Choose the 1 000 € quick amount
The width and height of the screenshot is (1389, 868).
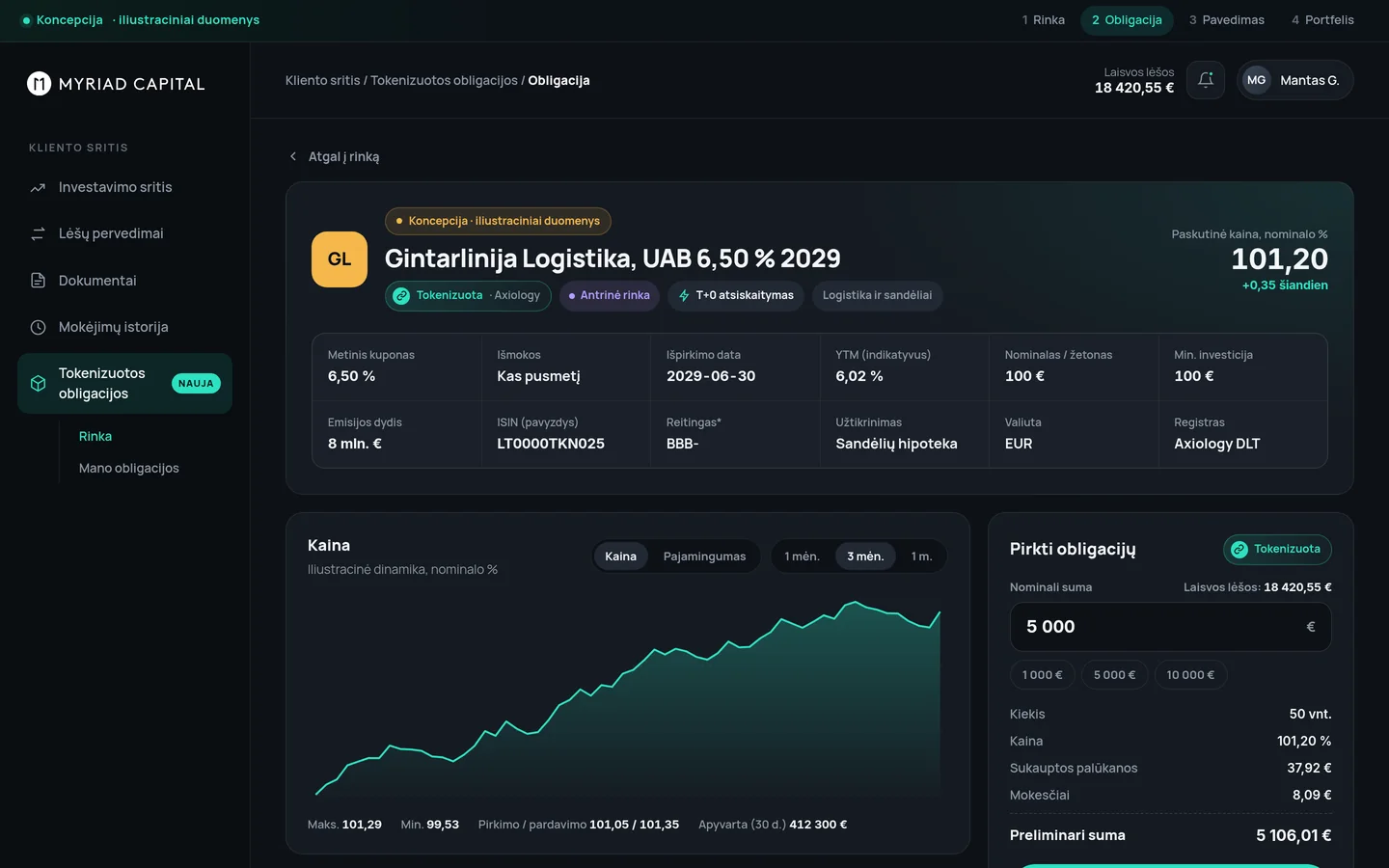click(1042, 675)
